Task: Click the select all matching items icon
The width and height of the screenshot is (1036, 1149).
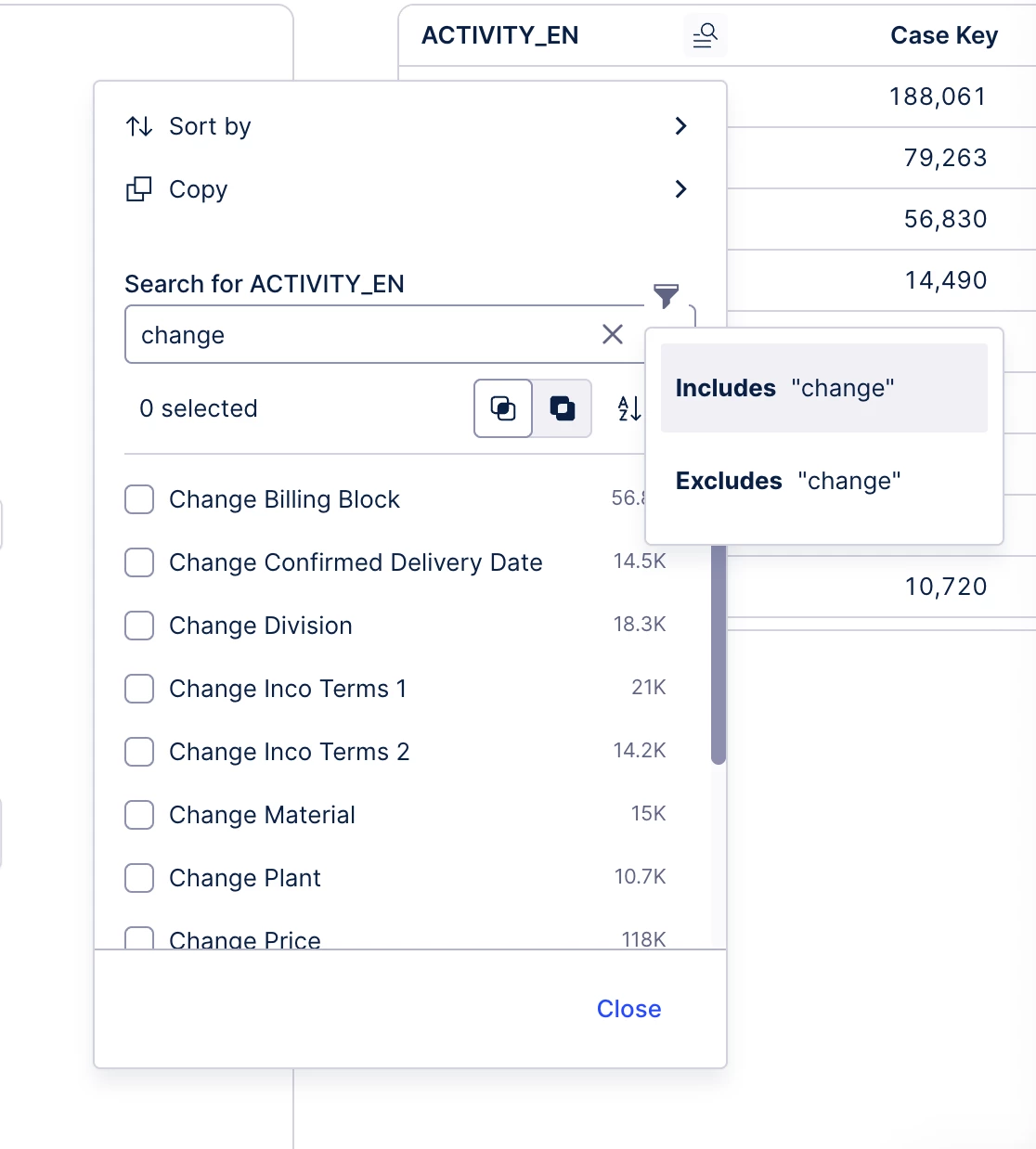Action: (503, 408)
